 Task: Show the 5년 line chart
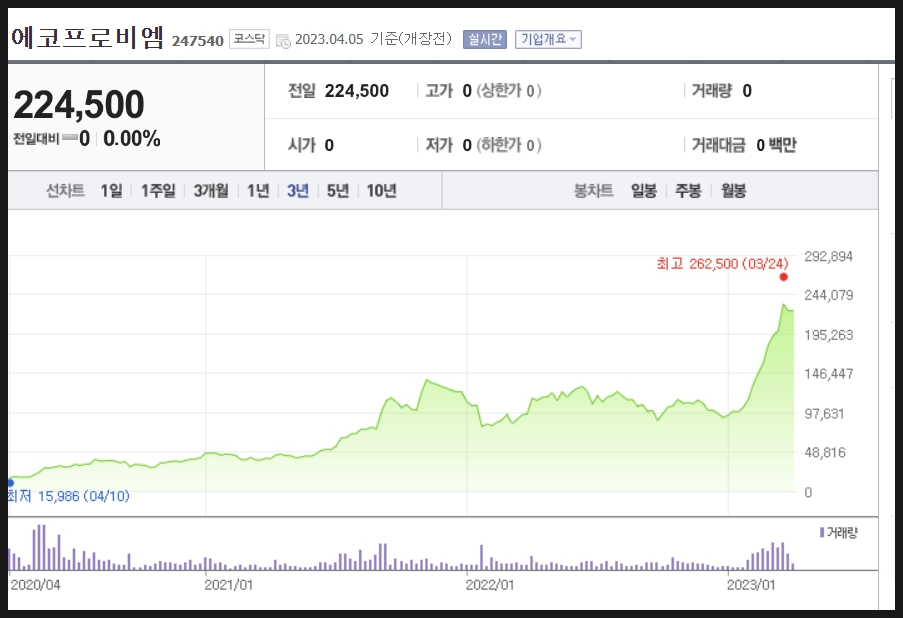tap(338, 191)
